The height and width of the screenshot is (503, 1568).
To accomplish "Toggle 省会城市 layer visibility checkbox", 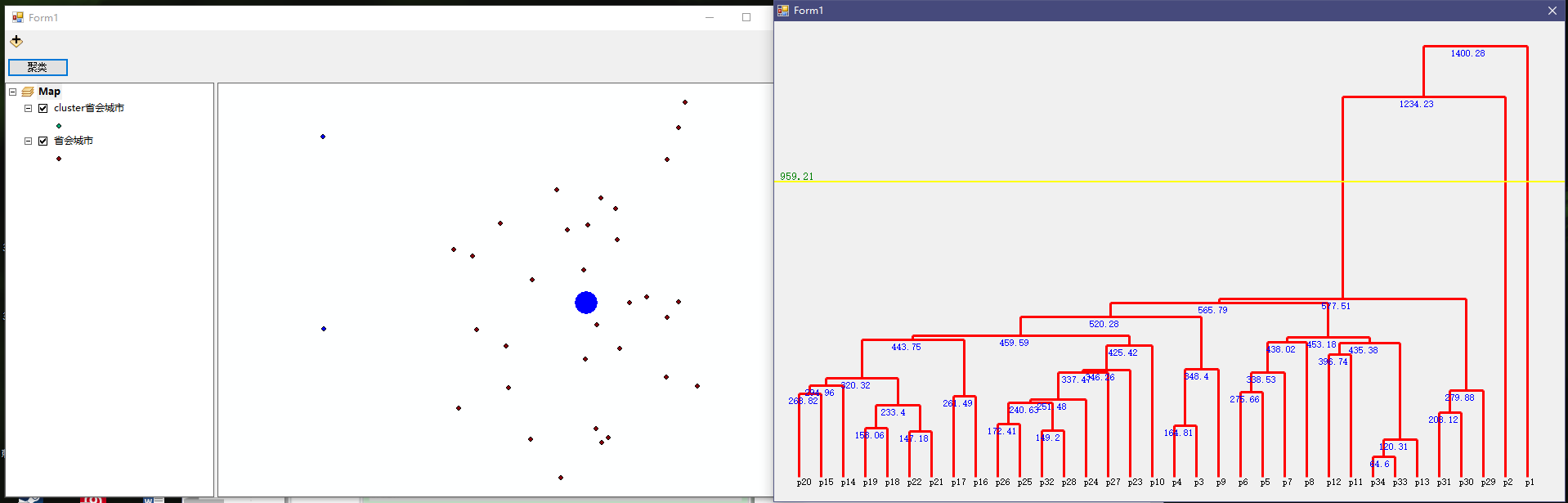I will click(x=43, y=141).
